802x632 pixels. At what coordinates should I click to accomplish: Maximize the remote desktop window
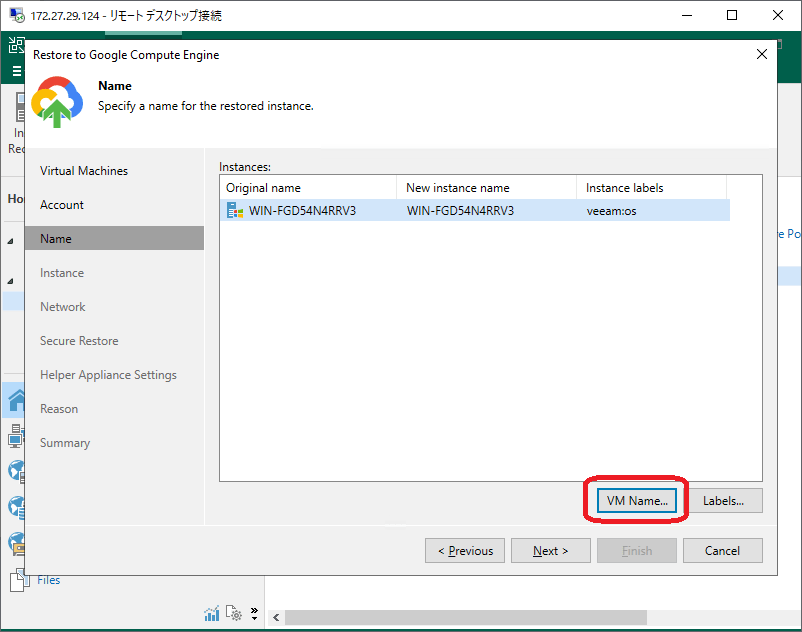(732, 15)
